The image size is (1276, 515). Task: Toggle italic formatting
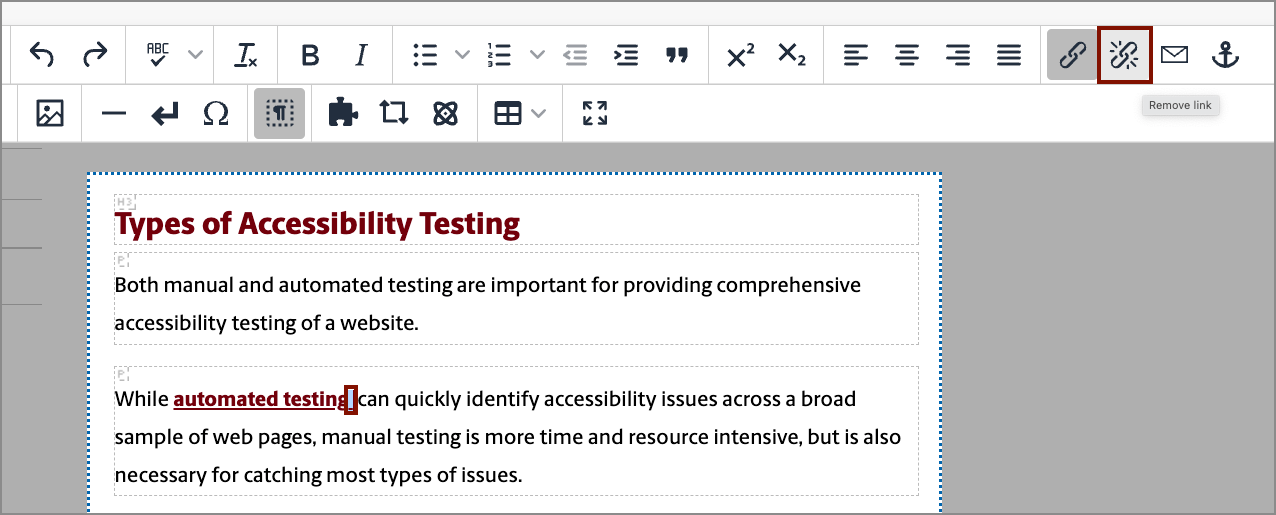point(362,55)
